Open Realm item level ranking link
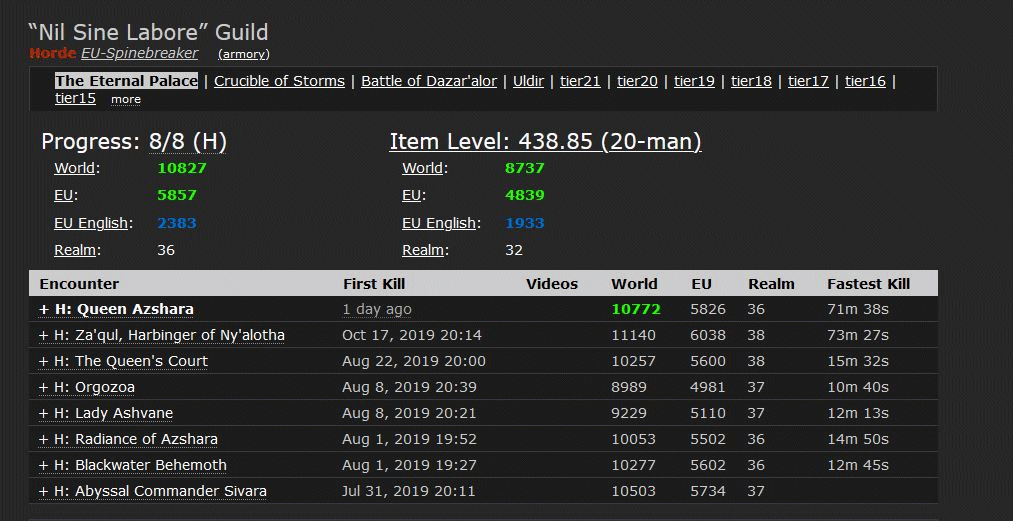Viewport: 1013px width, 521px height. (x=424, y=250)
